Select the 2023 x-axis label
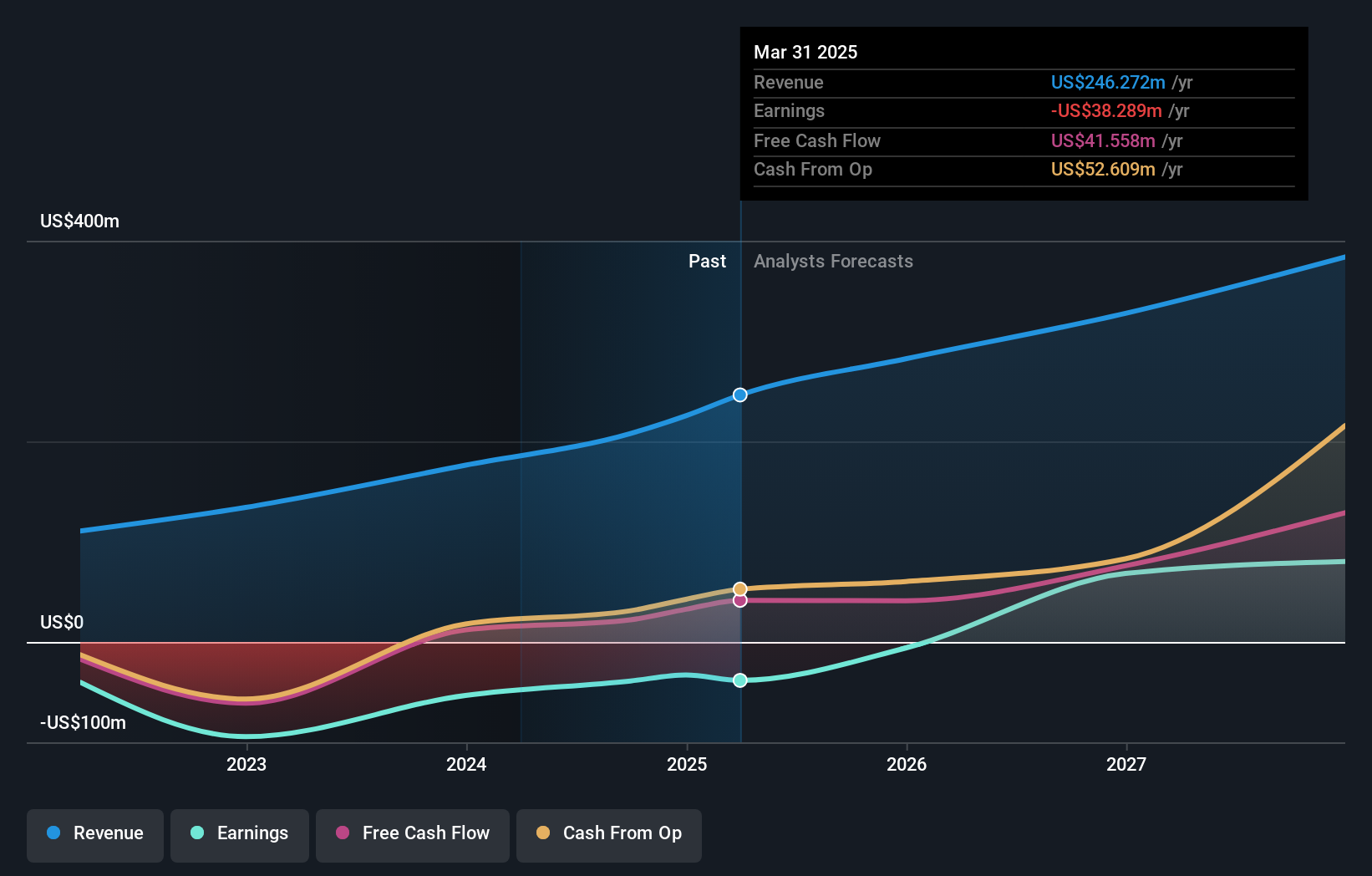Image resolution: width=1372 pixels, height=876 pixels. tap(246, 764)
